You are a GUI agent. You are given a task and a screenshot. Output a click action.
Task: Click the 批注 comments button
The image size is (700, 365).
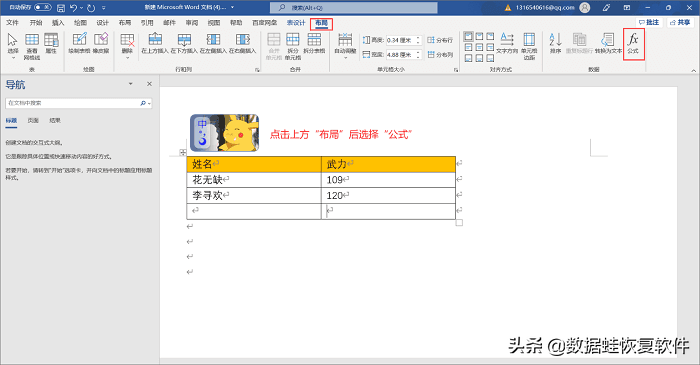click(x=649, y=22)
